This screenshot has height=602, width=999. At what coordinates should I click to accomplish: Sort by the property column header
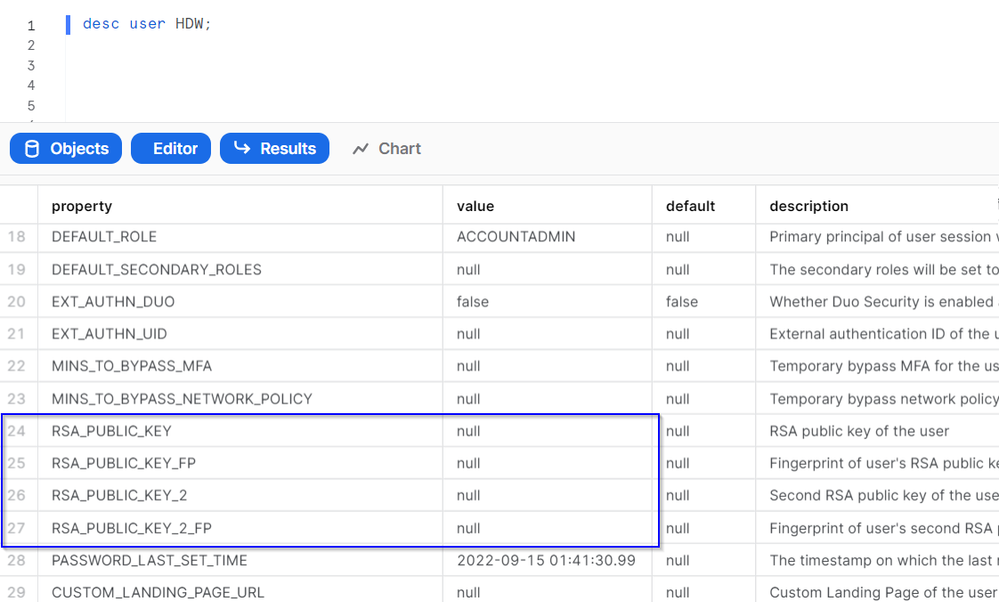click(x=82, y=206)
